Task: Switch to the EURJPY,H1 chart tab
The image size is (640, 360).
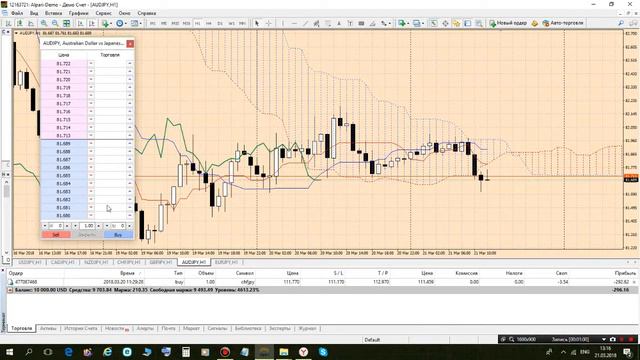Action: click(x=227, y=262)
